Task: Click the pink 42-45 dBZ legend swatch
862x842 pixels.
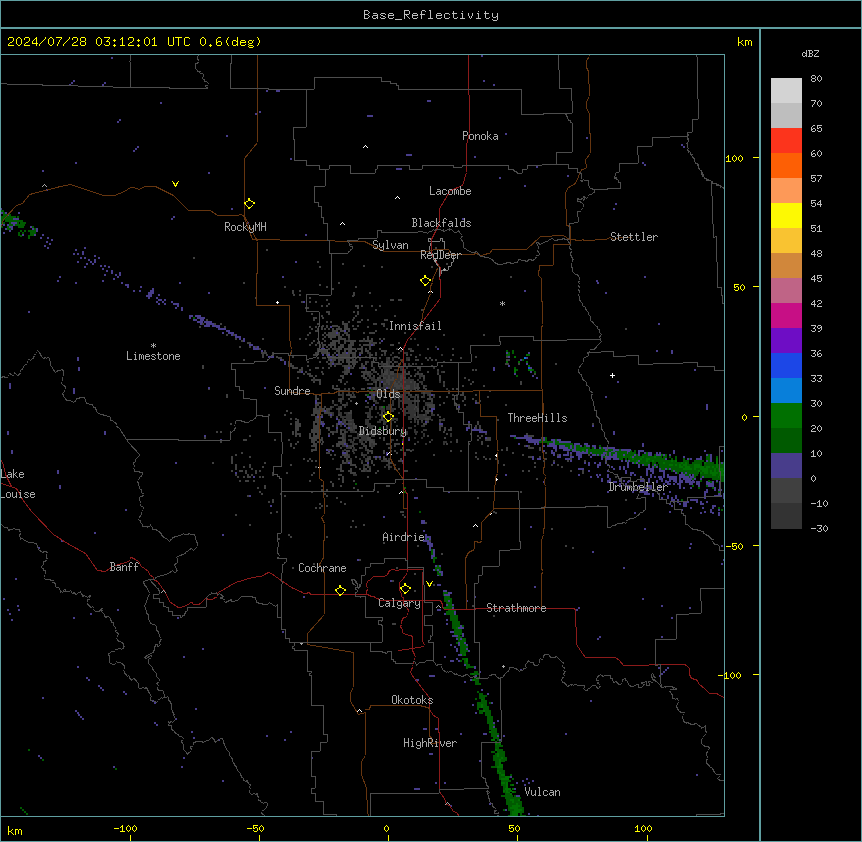Action: [786, 291]
